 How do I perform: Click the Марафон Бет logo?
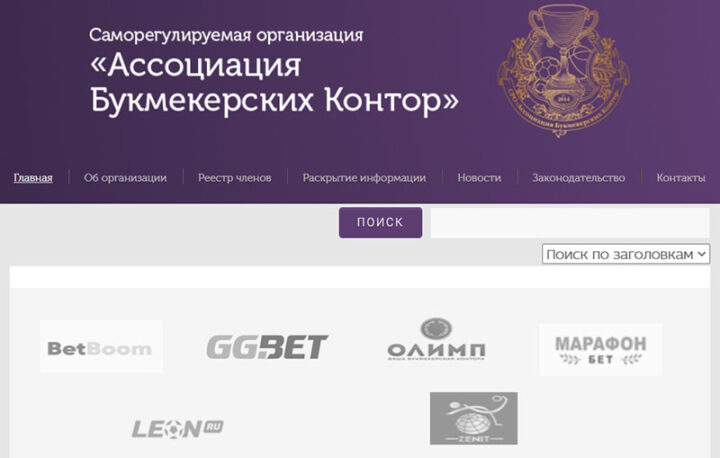click(x=600, y=350)
